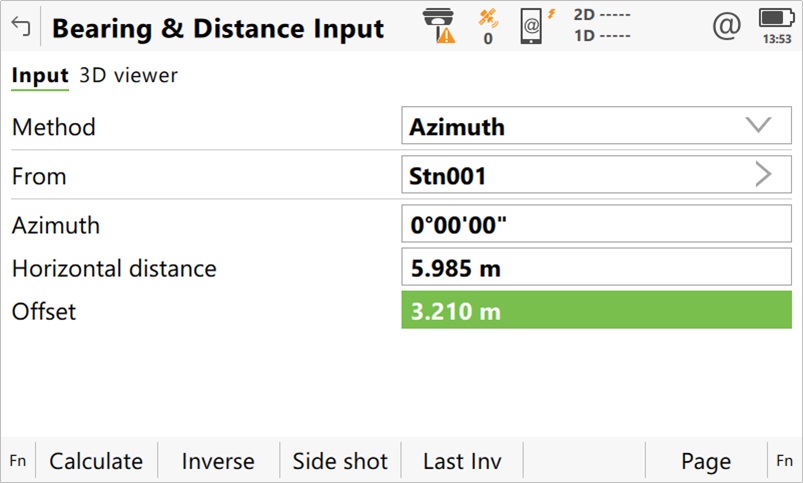
Task: Switch to the 3D viewer tab
Action: (128, 76)
